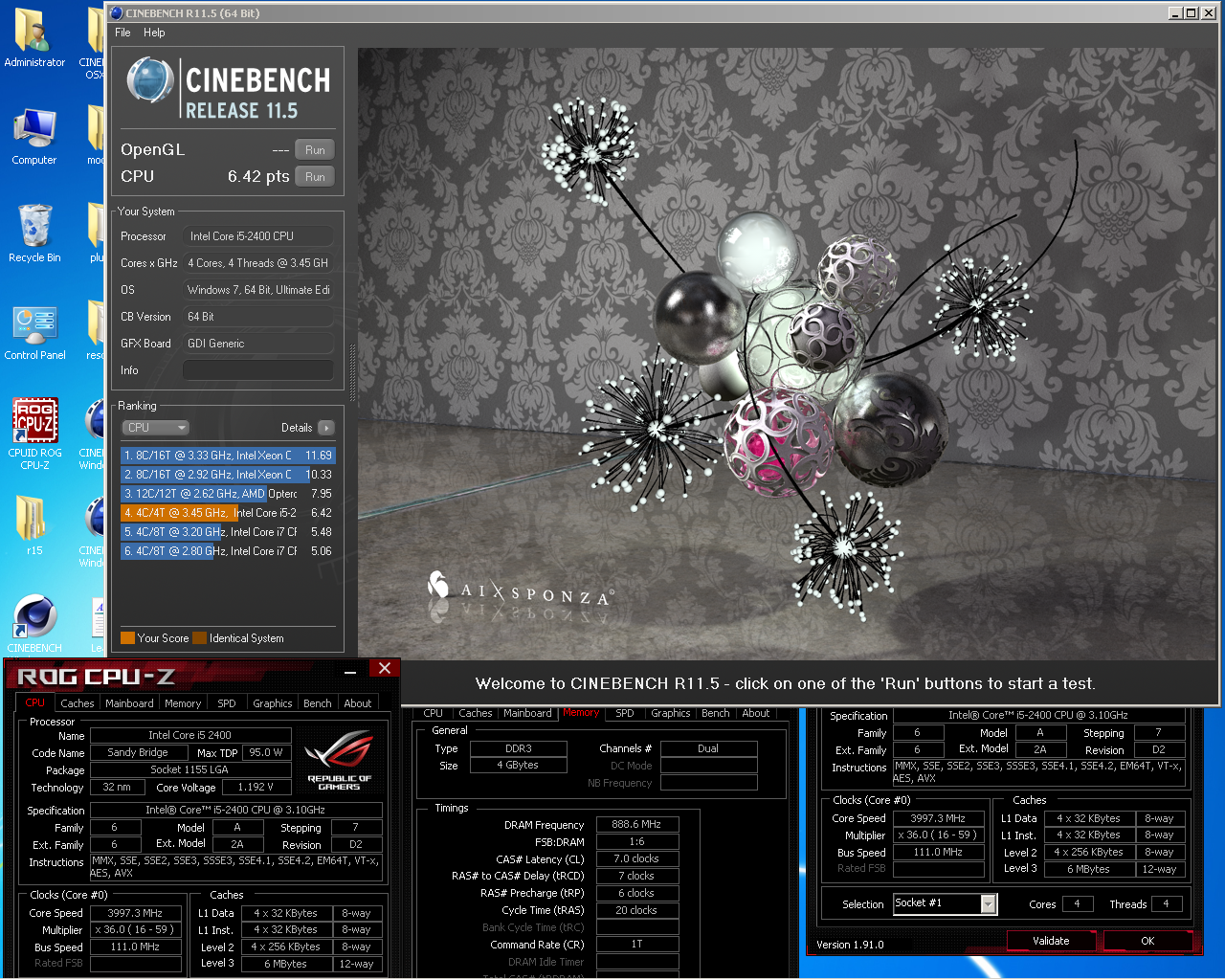
Task: Launch CPUID ROG CPU-Z desktop shortcut
Action: pyautogui.click(x=34, y=433)
